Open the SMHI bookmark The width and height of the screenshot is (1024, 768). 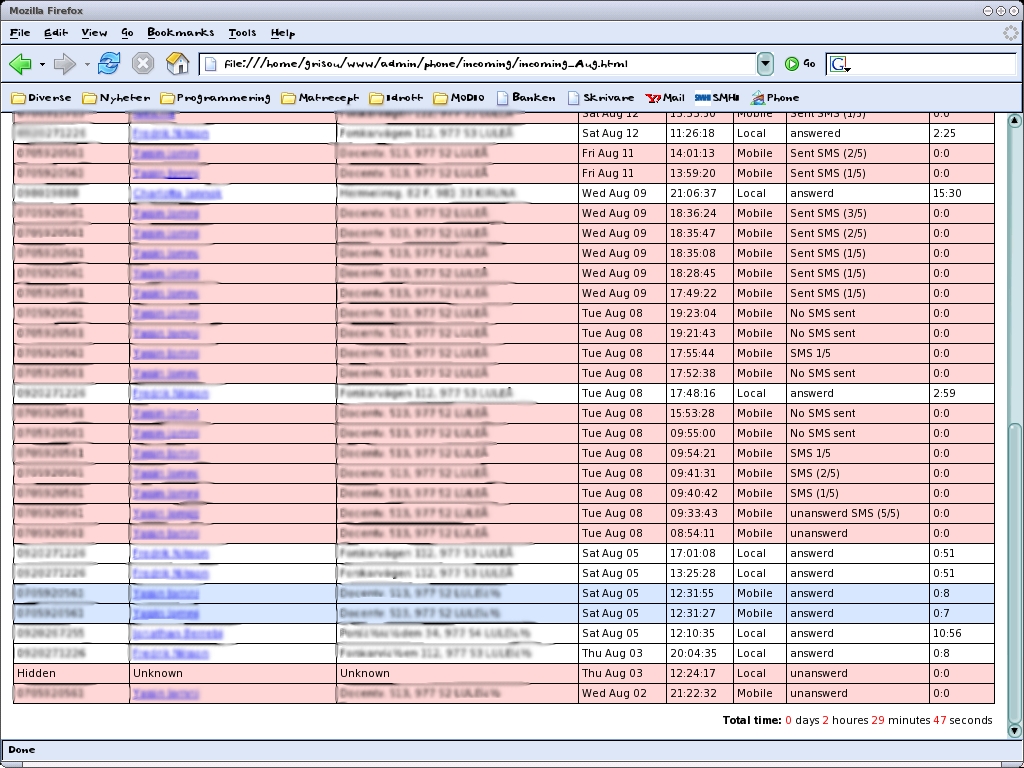pos(717,98)
